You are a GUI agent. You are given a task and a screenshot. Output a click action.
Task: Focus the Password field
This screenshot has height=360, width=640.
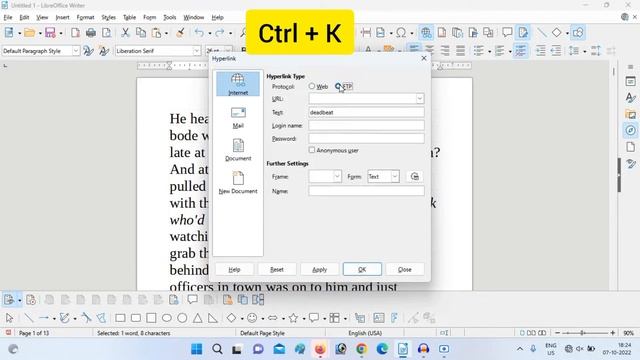pyautogui.click(x=366, y=138)
